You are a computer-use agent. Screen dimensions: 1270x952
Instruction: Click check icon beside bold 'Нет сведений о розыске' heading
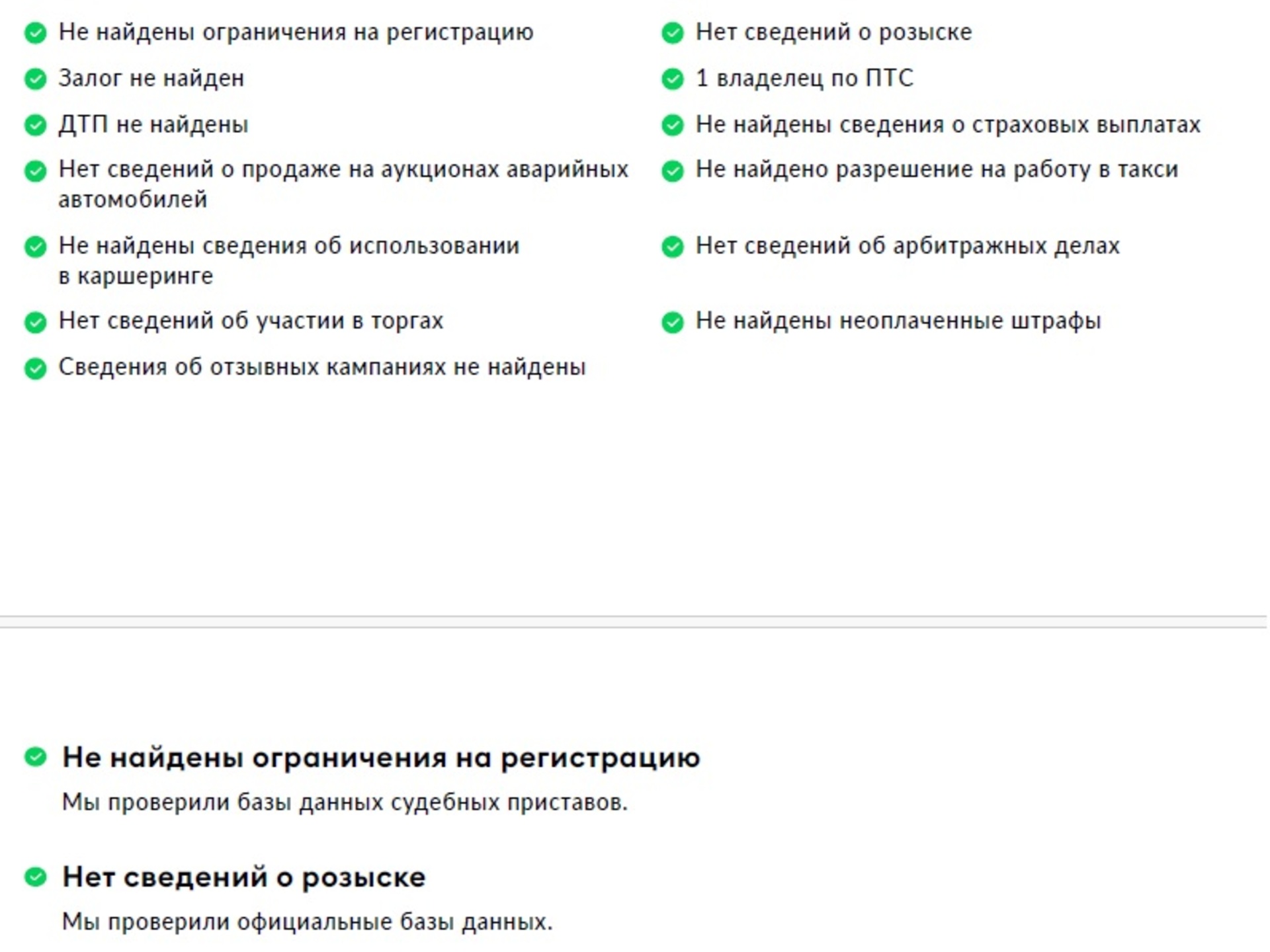tap(36, 877)
